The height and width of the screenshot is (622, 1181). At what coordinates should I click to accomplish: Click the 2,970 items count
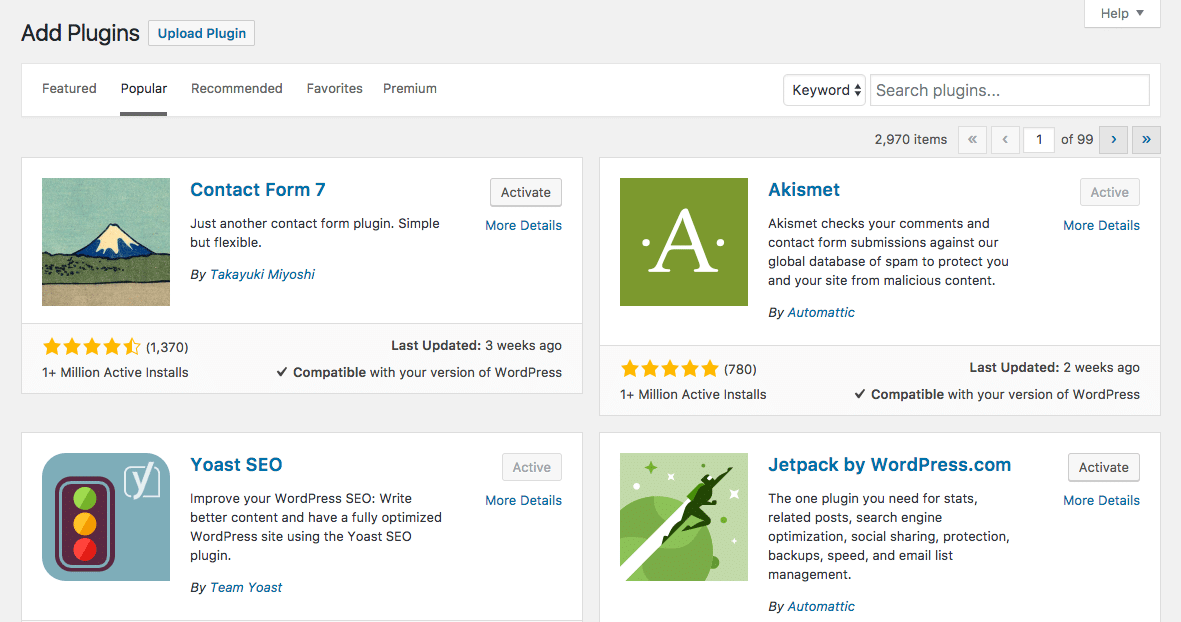pyautogui.click(x=911, y=139)
